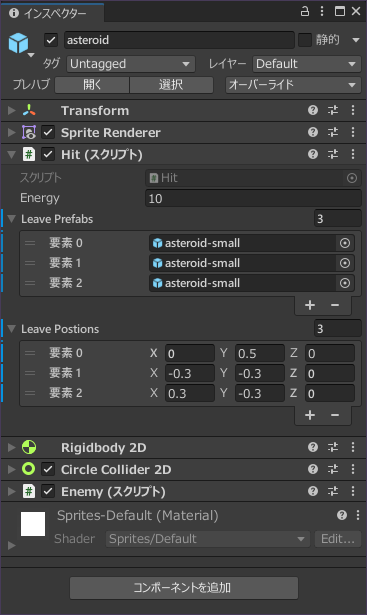
Task: Open the static flags dropdown arrow
Action: (356, 40)
